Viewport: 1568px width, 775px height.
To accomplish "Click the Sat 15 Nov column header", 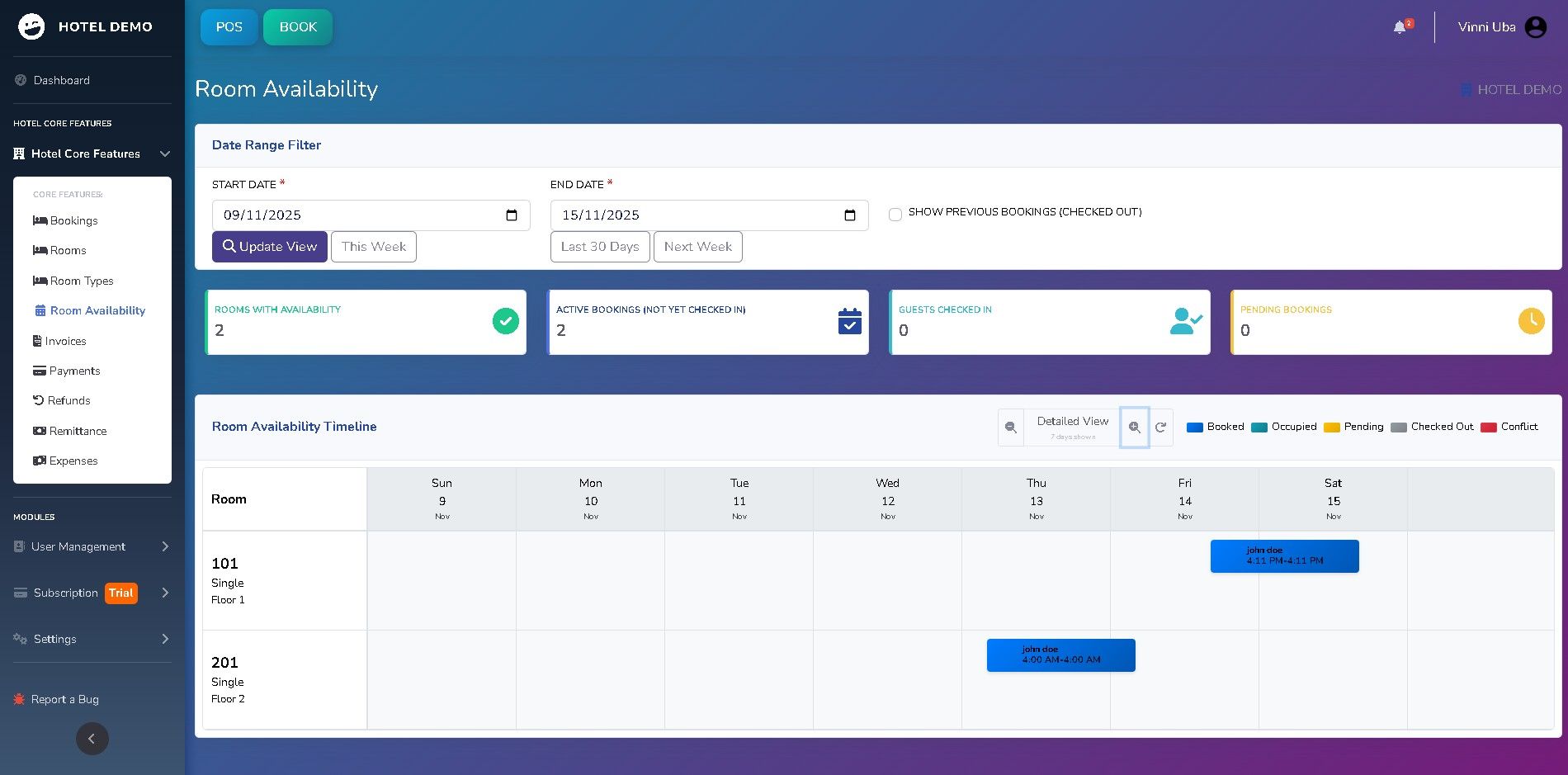I will click(1334, 499).
